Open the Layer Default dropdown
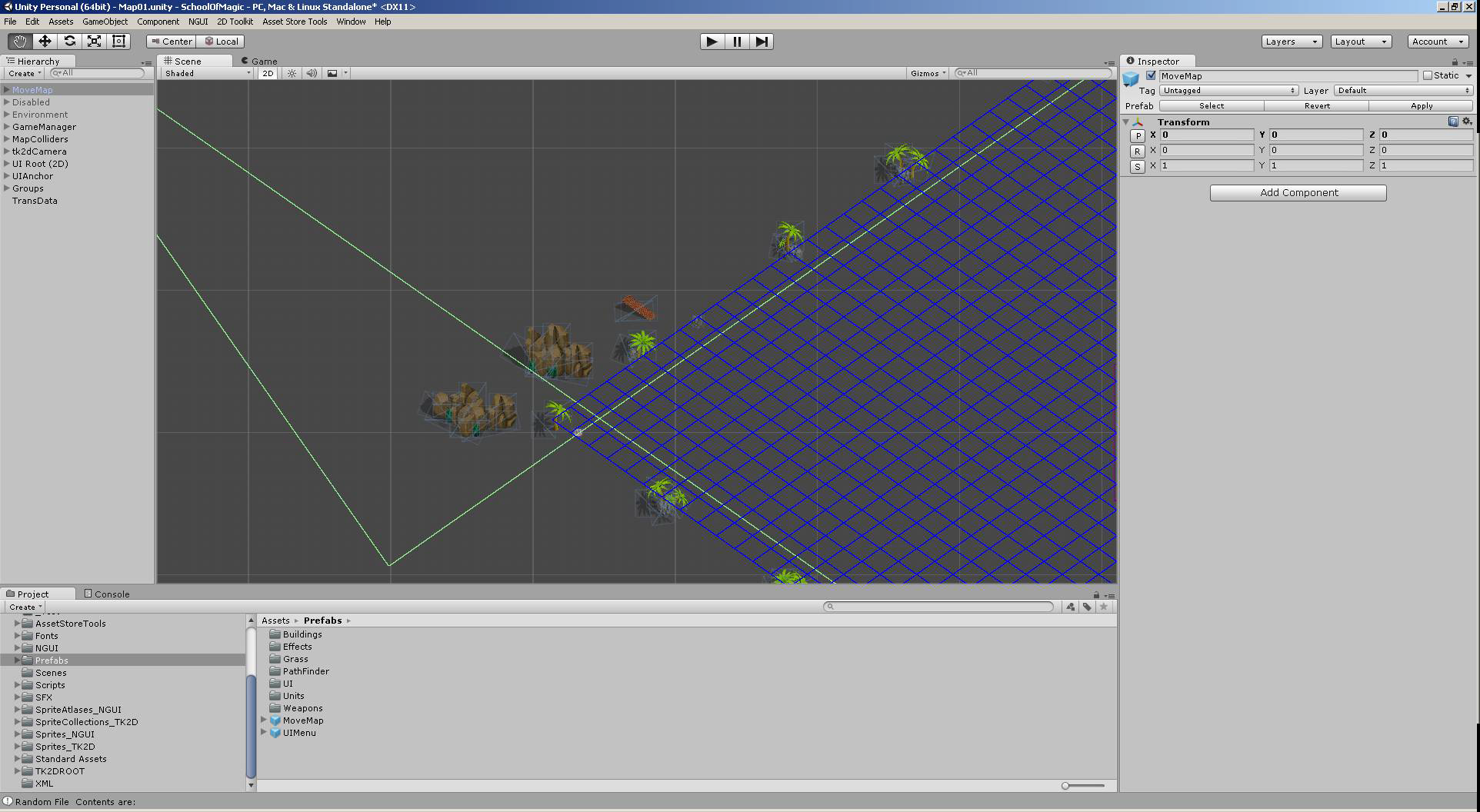Screen dimensions: 1480x812 [x=1403, y=91]
